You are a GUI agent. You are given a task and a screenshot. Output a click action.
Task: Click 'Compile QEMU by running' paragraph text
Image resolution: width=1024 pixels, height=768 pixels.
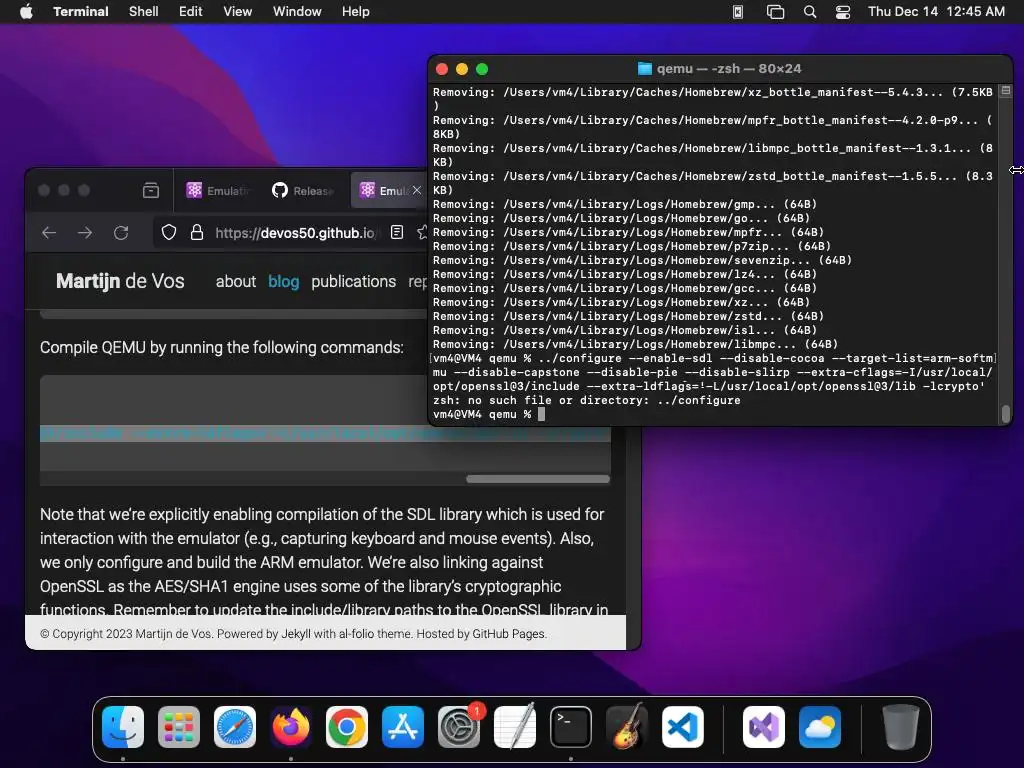click(222, 347)
